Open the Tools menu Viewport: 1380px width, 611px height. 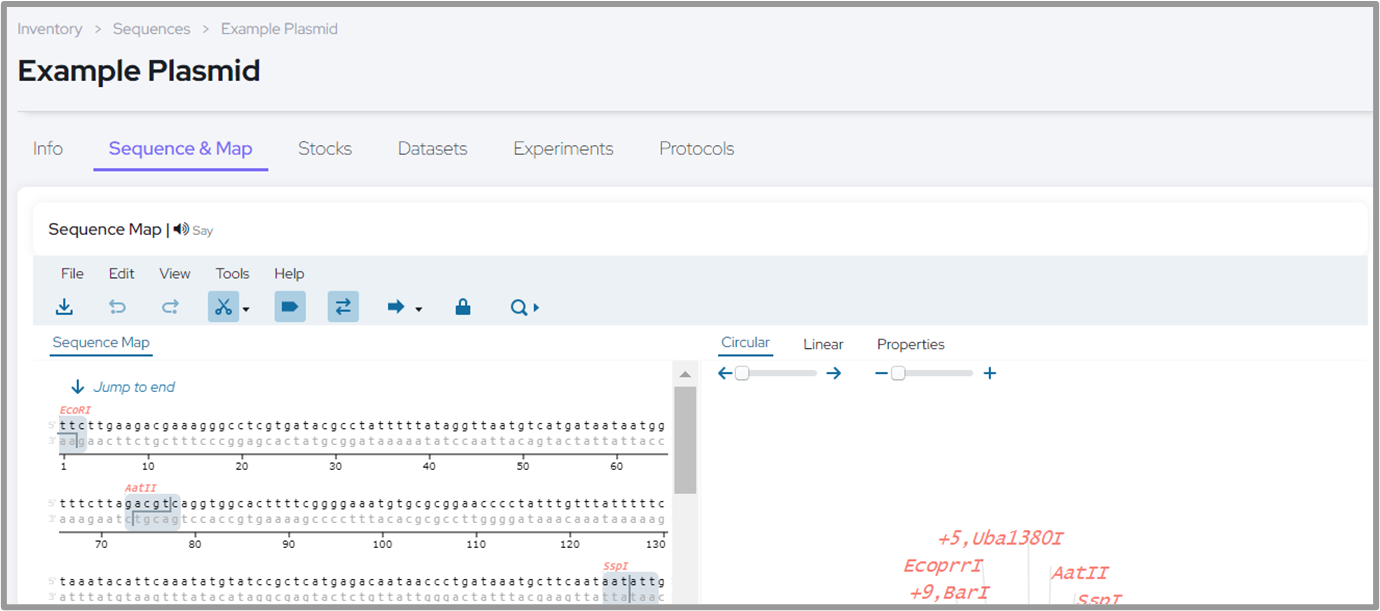pos(232,273)
